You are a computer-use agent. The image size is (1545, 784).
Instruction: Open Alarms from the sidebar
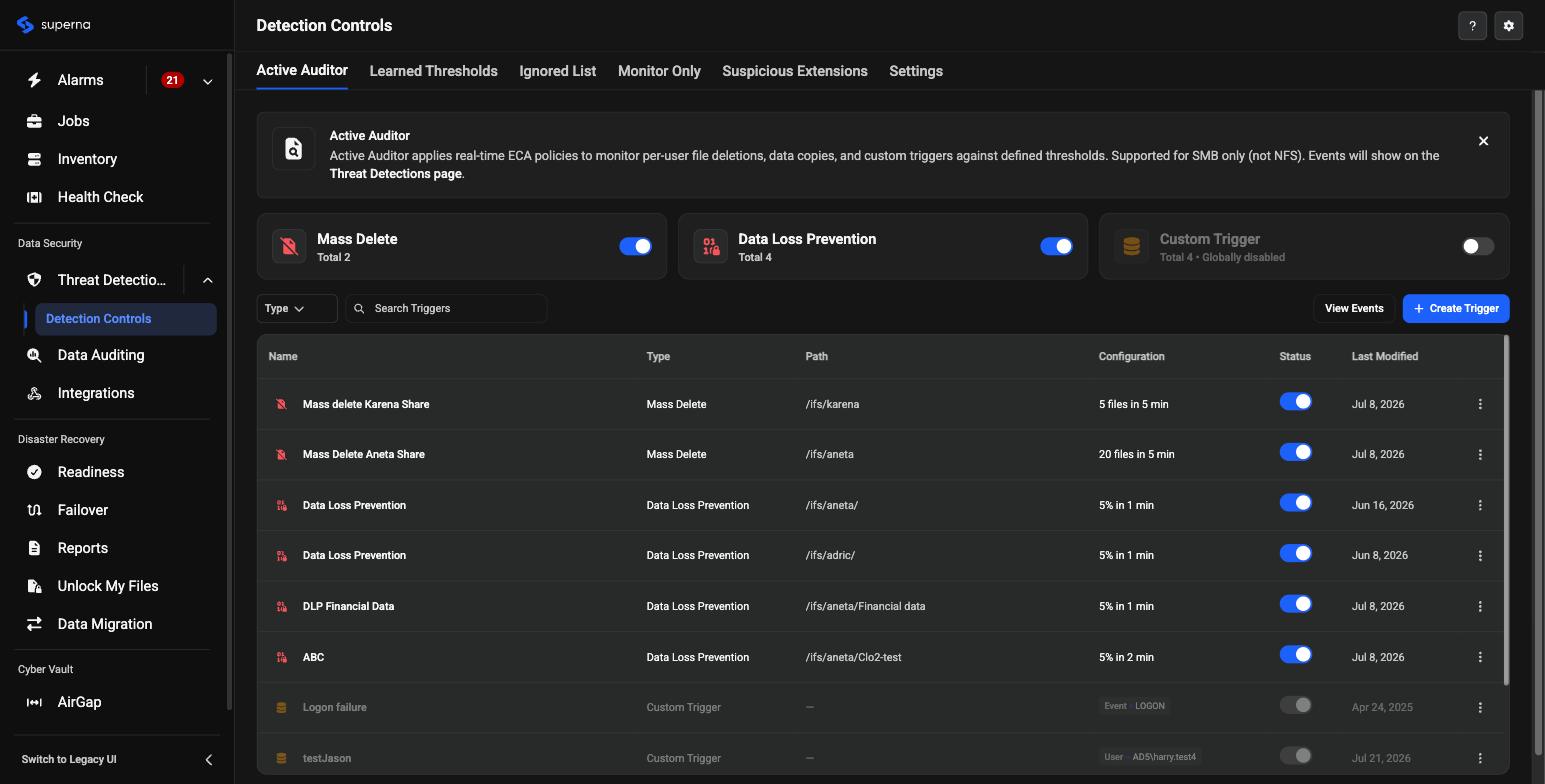80,80
